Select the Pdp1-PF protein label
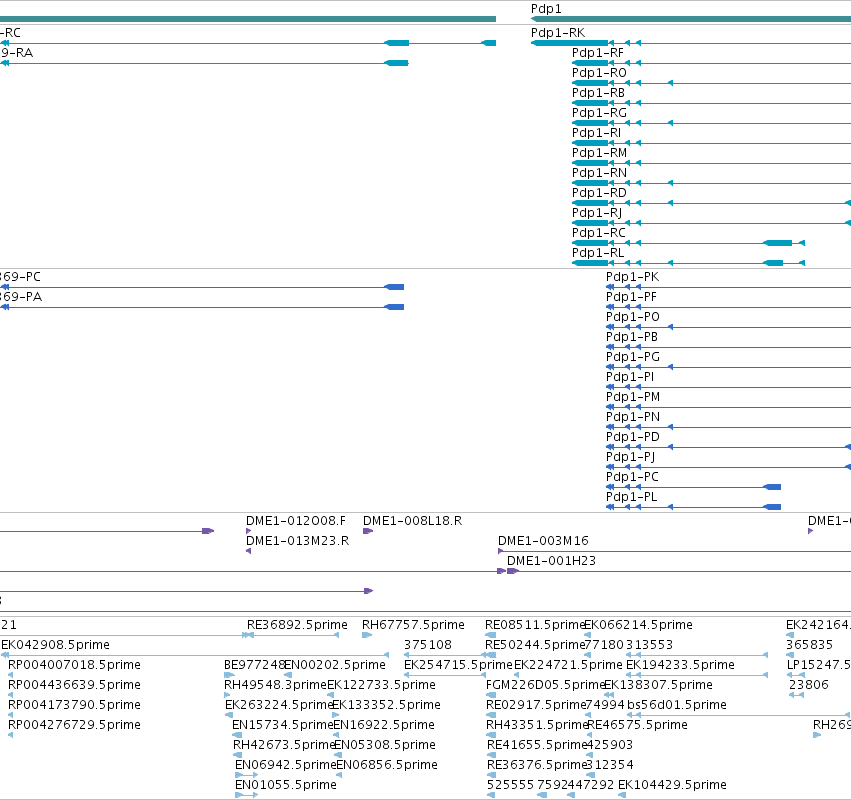Viewport: 851px width, 800px height. 631,297
